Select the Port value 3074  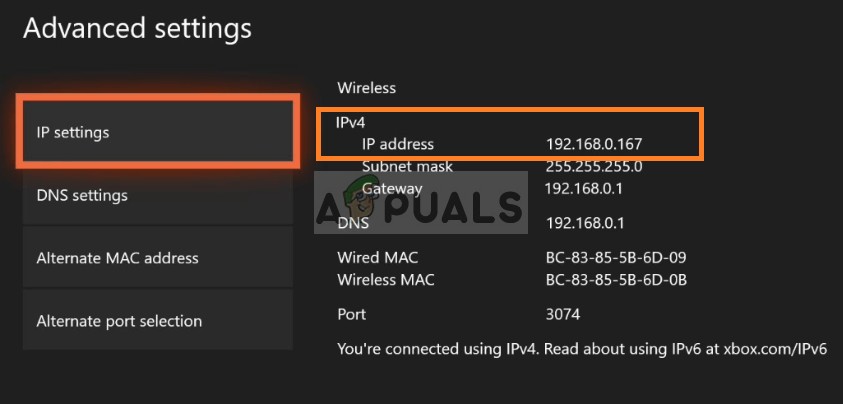(563, 314)
